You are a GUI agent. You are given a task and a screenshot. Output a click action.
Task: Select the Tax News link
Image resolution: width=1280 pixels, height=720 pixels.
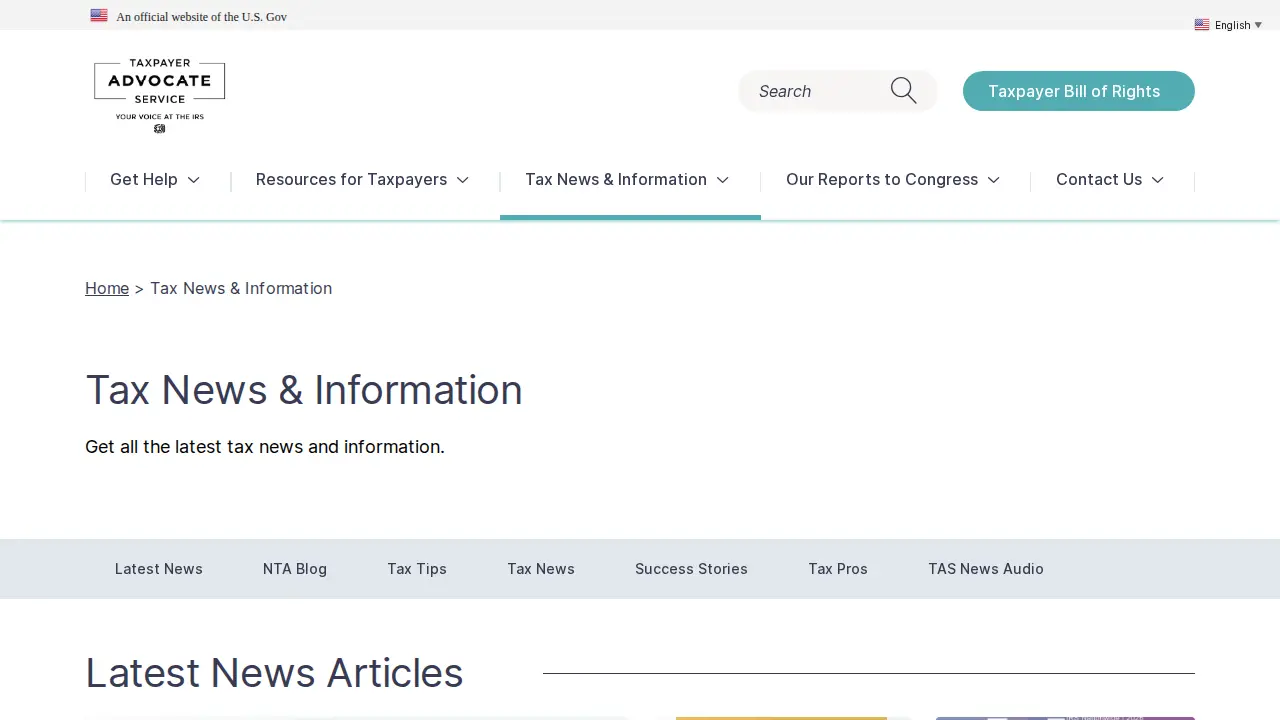[541, 569]
